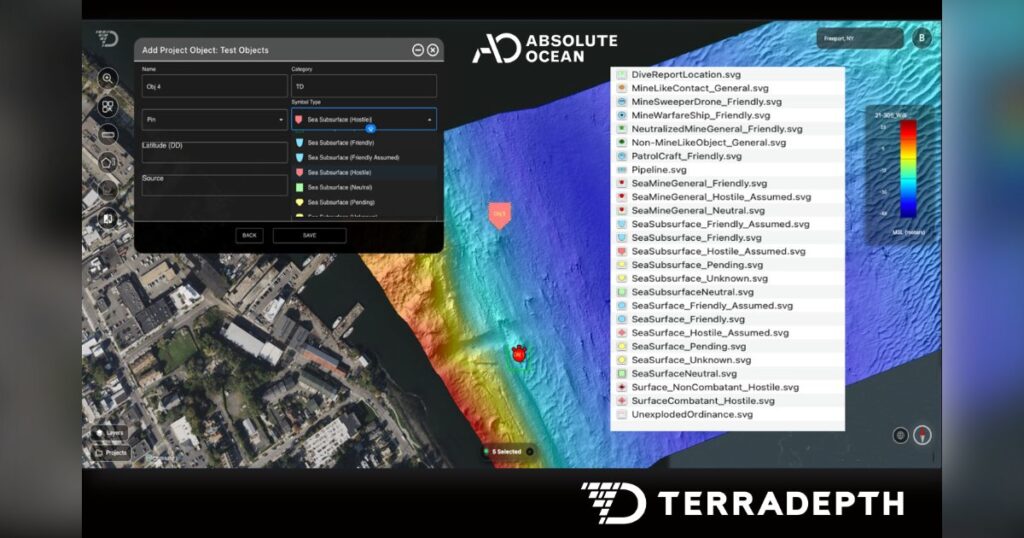Click the globe view icon at bottom right
The width and height of the screenshot is (1024, 538).
[901, 435]
